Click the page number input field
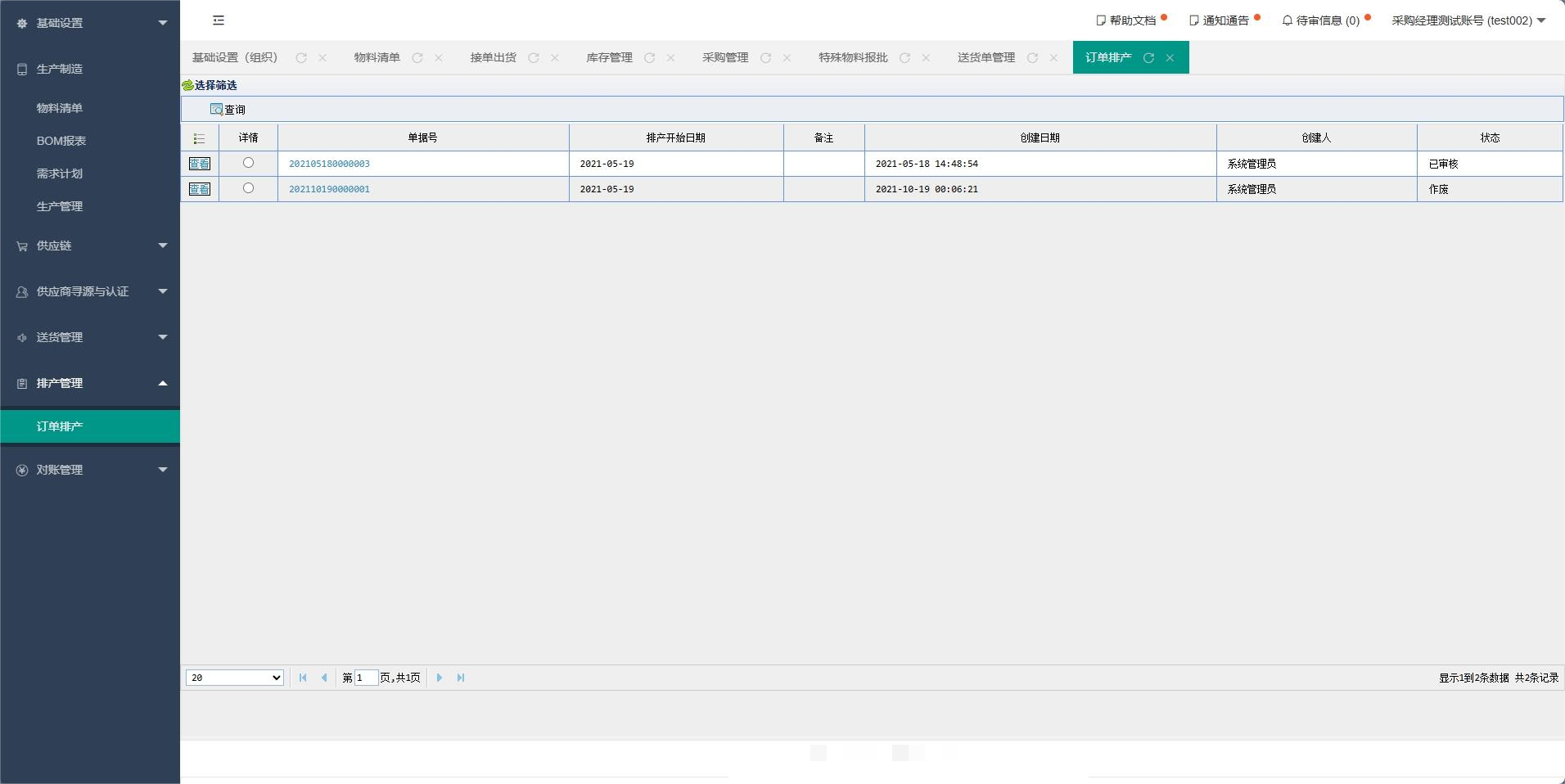 click(366, 678)
